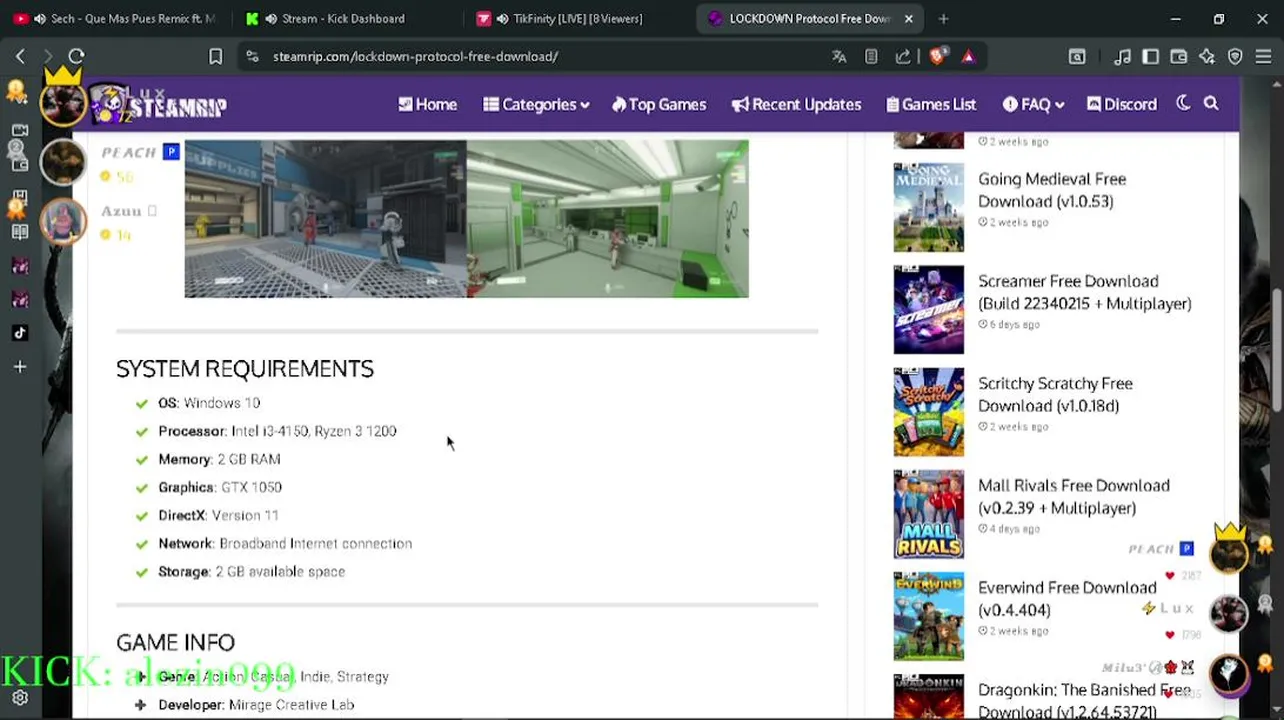Open Screamer Free Download link
Image resolution: width=1284 pixels, height=720 pixels.
pyautogui.click(x=1084, y=292)
